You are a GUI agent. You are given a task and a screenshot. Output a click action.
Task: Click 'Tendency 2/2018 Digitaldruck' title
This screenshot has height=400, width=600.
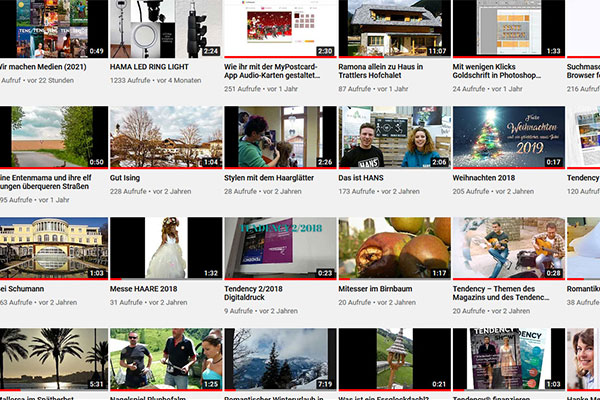pos(253,293)
